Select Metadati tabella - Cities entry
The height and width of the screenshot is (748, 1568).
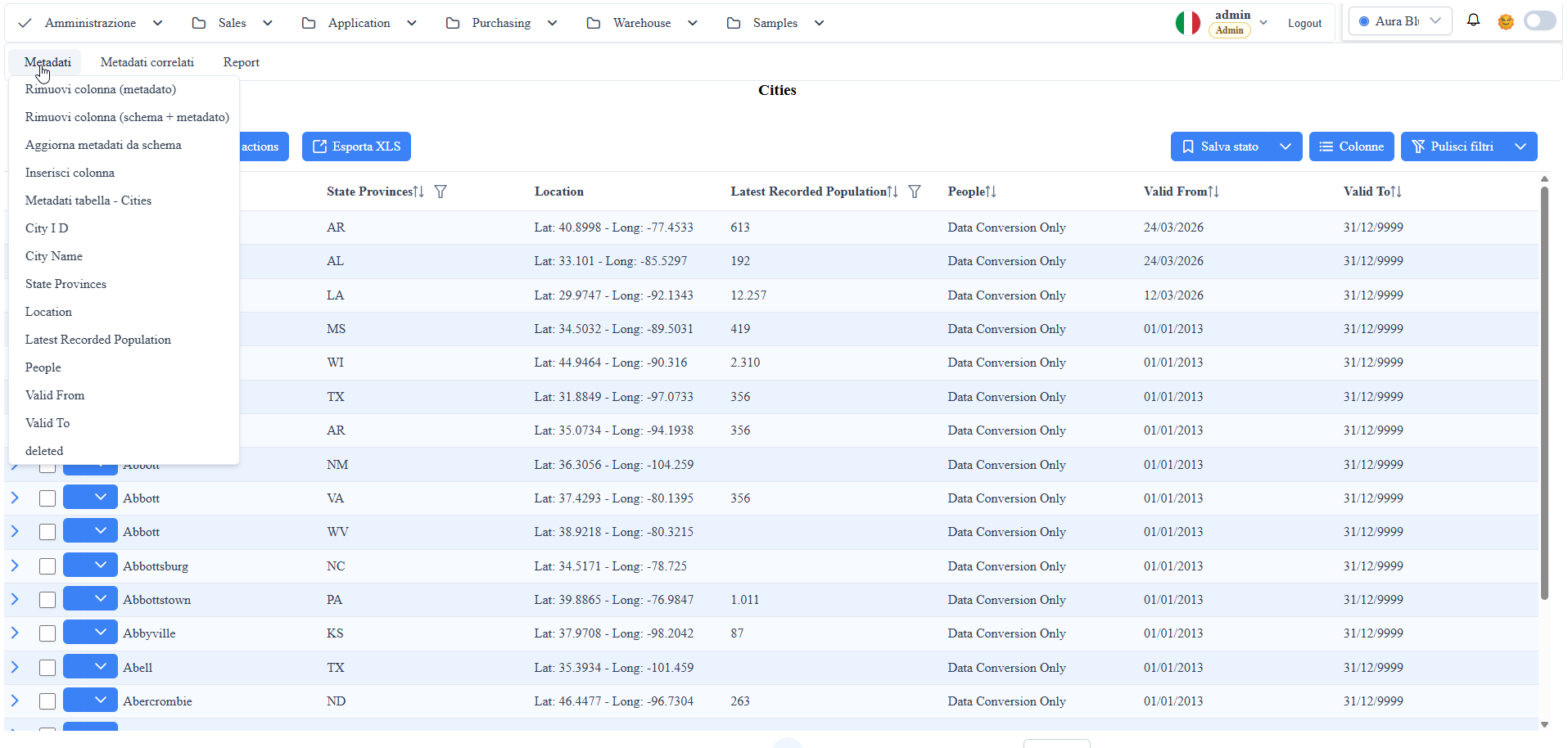(x=124, y=201)
